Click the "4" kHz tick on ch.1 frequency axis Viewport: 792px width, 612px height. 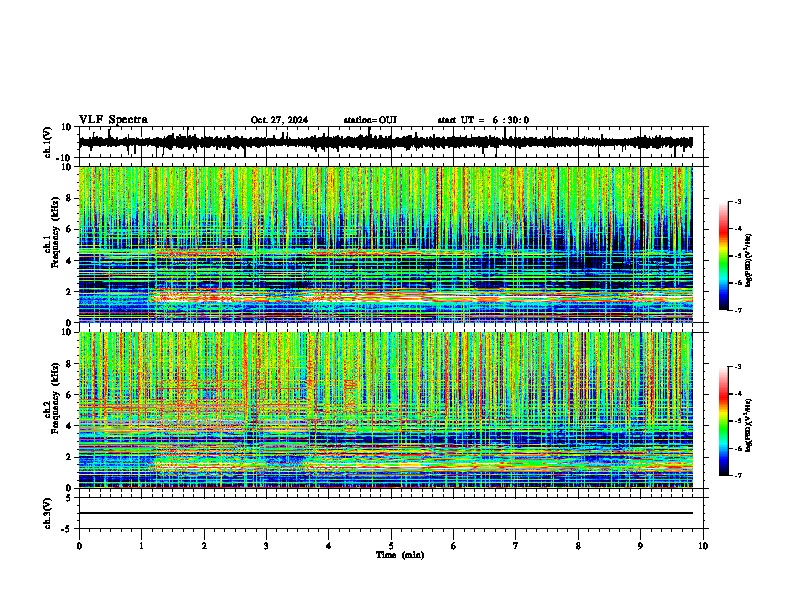tap(69, 261)
